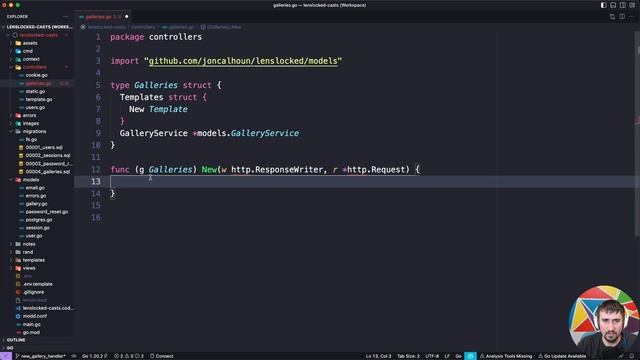Click unsaved dot on galleries.go tab
The height and width of the screenshot is (360, 640).
click(127, 17)
